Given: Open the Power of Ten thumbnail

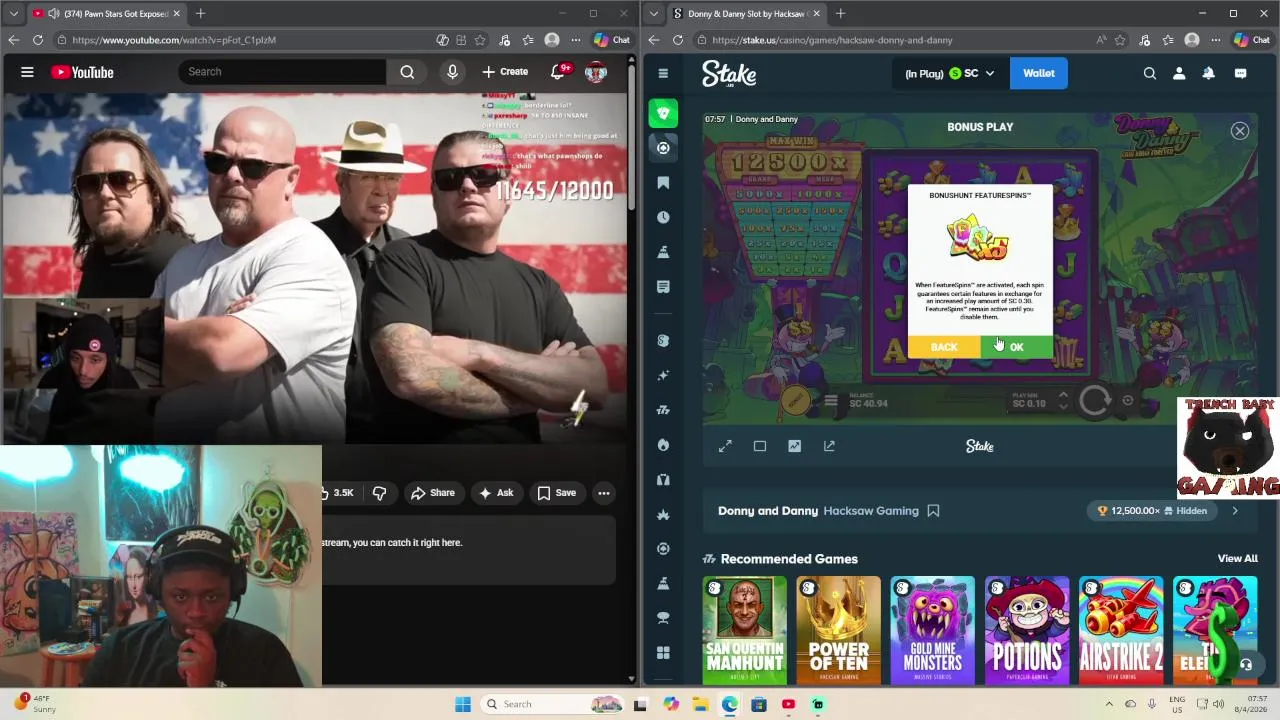Looking at the screenshot, I should click(839, 630).
